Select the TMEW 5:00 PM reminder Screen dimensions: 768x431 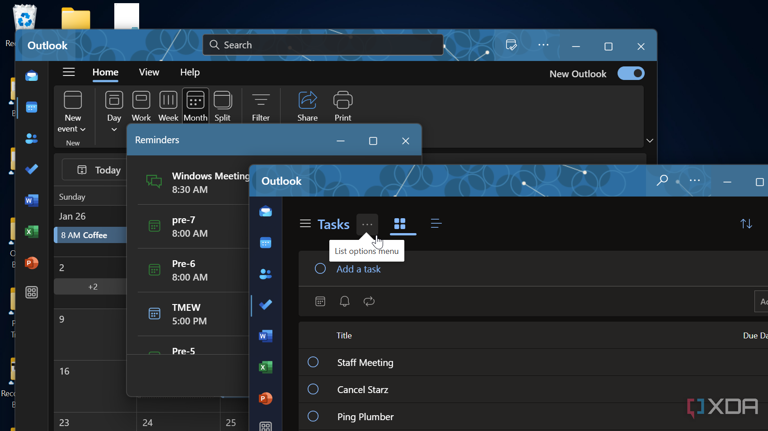coord(193,314)
